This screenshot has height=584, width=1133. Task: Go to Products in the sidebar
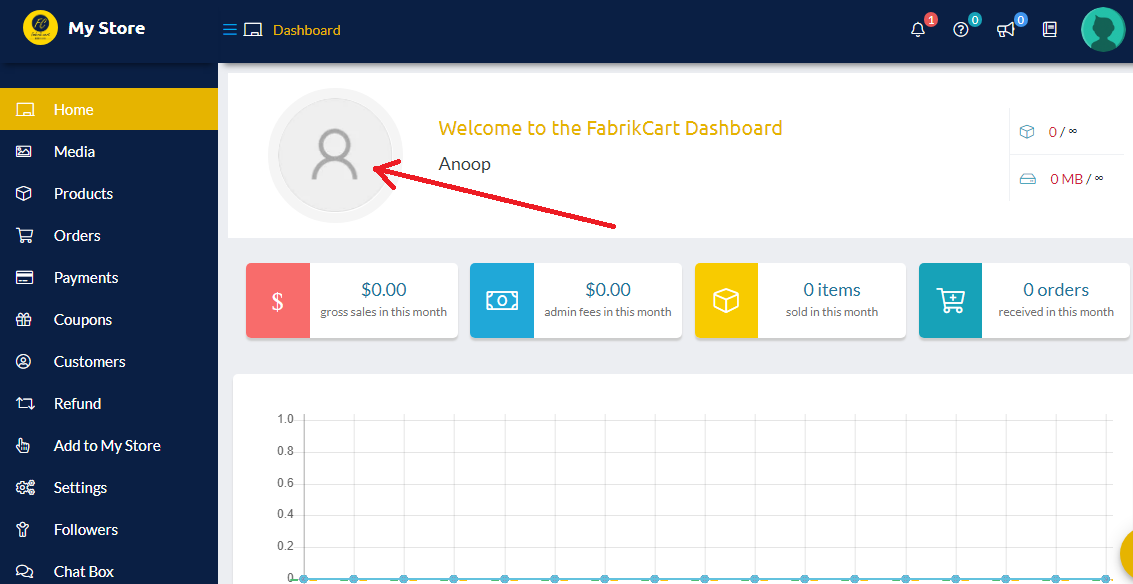[x=109, y=194]
